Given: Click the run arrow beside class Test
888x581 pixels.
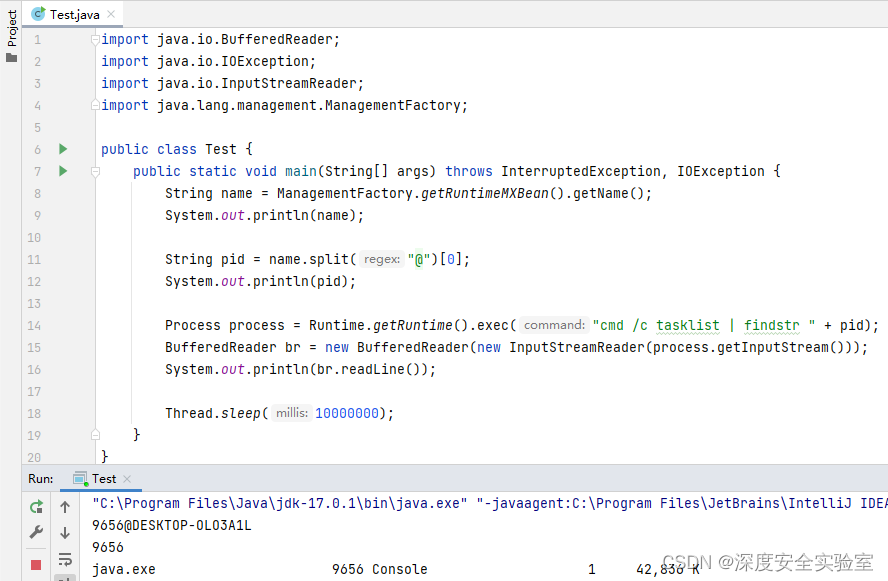Looking at the screenshot, I should (x=62, y=148).
